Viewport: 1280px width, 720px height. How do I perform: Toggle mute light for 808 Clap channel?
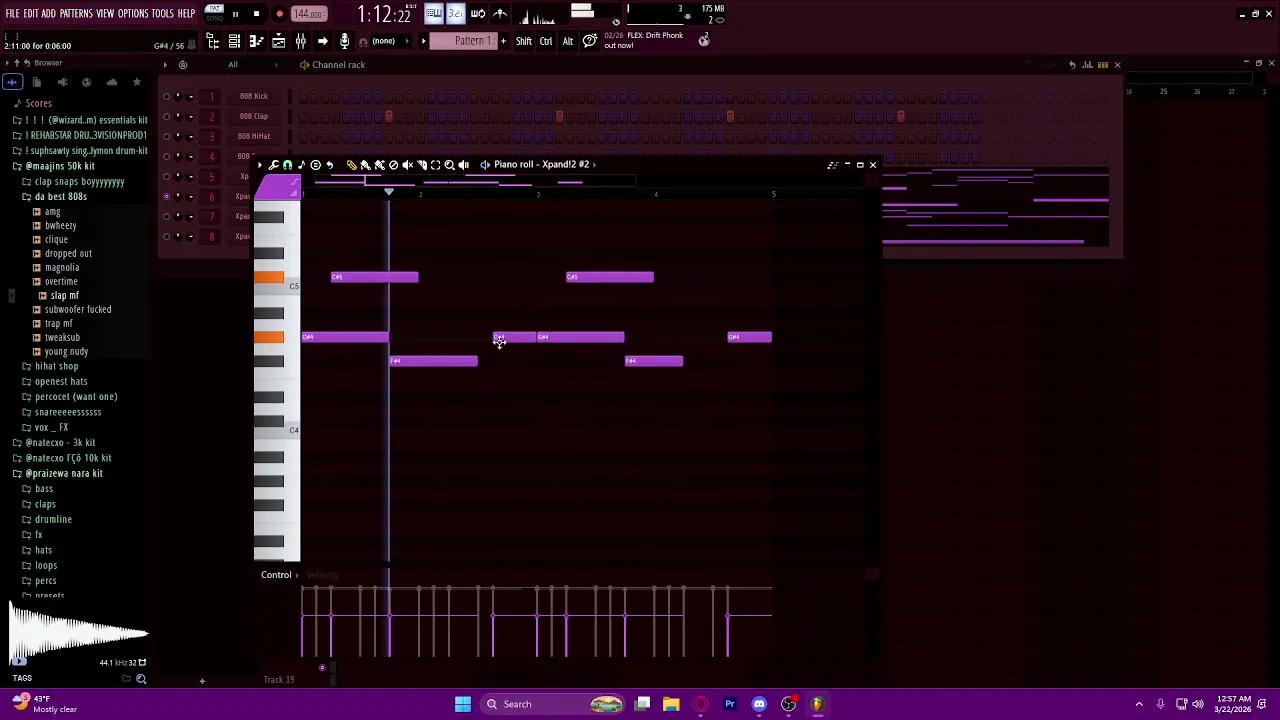point(167,116)
